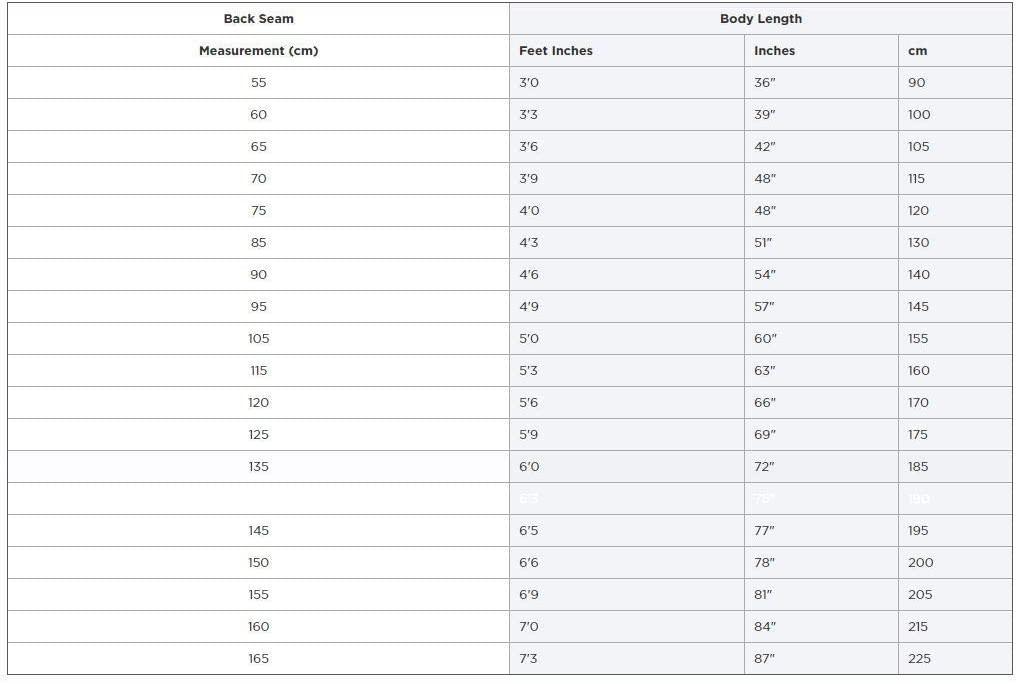Click the 54″ inches cell
The height and width of the screenshot is (684, 1018).
(x=765, y=275)
